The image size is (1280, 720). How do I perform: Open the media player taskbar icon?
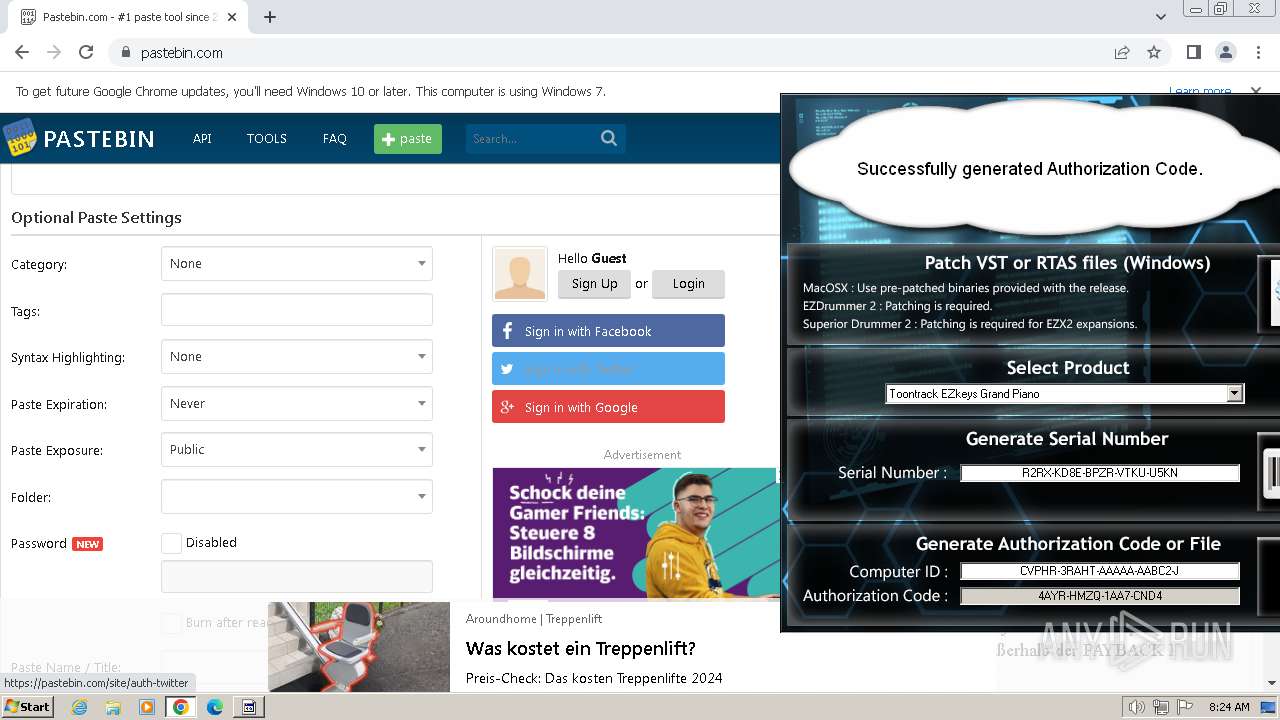click(x=147, y=707)
